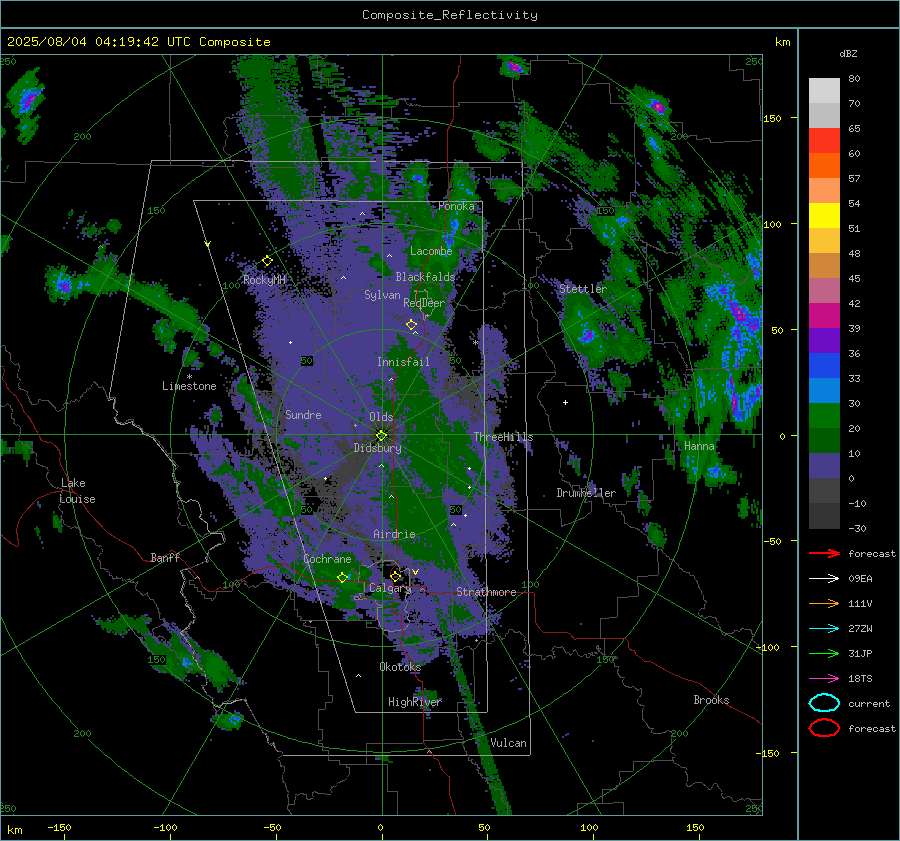This screenshot has height=841, width=900.
Task: Click the Hanna city label
Action: coord(699,446)
